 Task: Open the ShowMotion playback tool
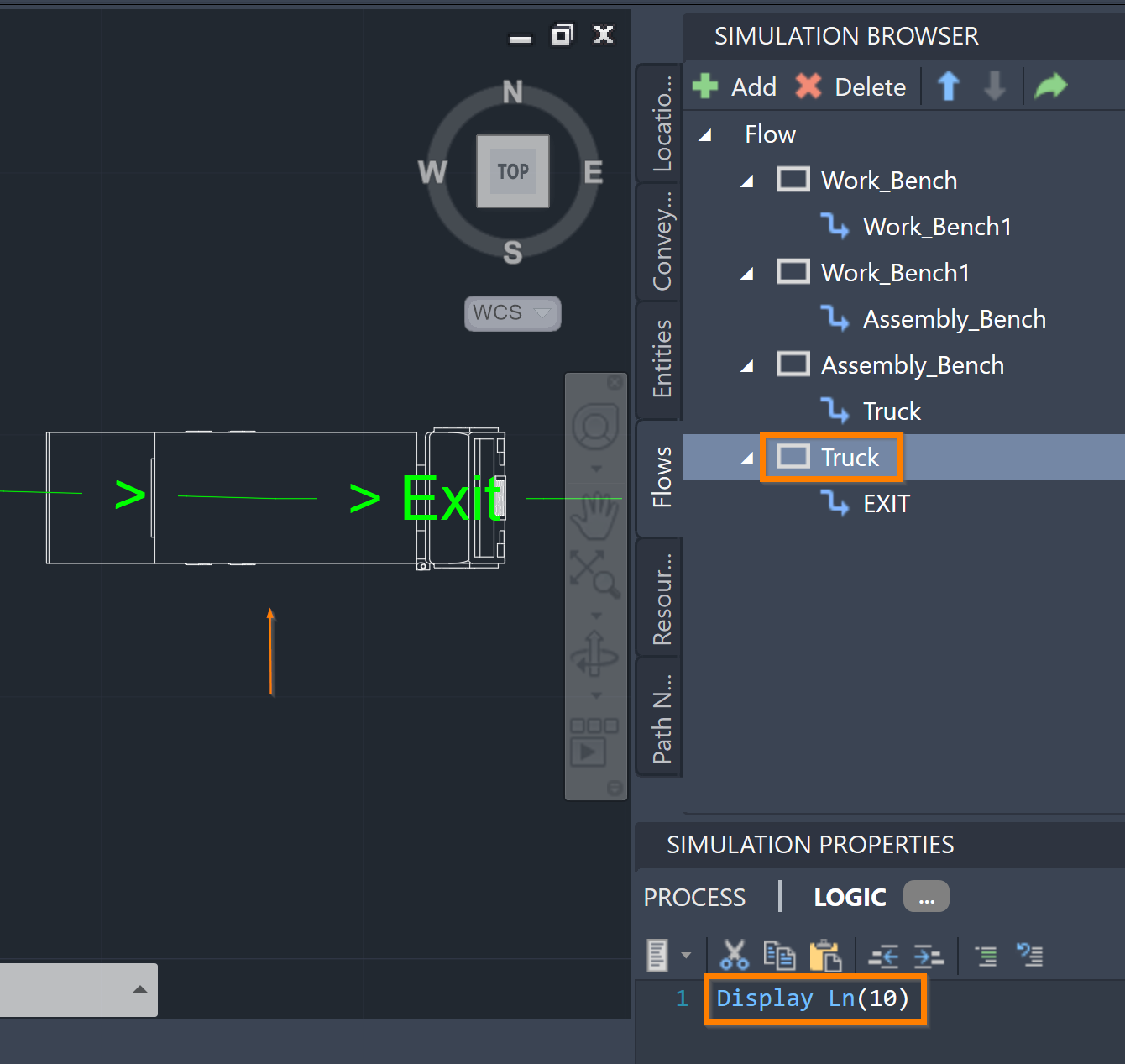(594, 742)
